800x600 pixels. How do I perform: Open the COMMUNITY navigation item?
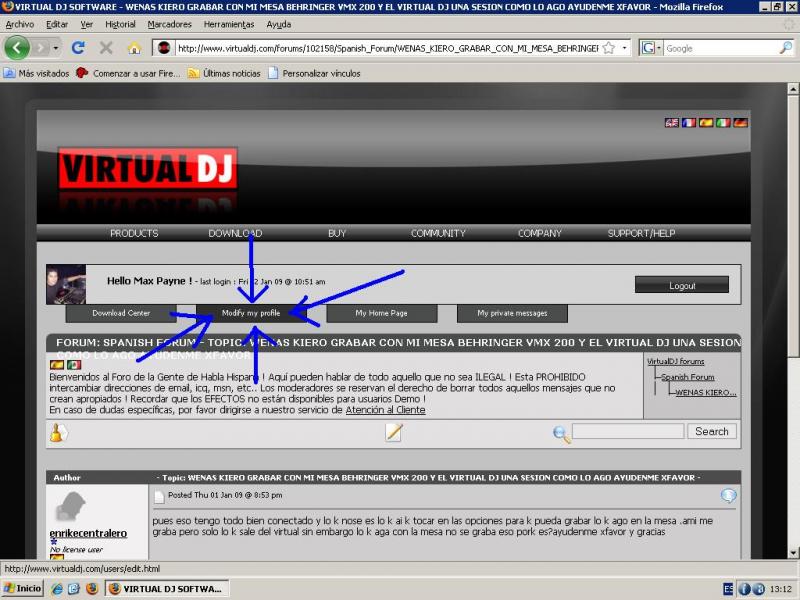tap(438, 233)
